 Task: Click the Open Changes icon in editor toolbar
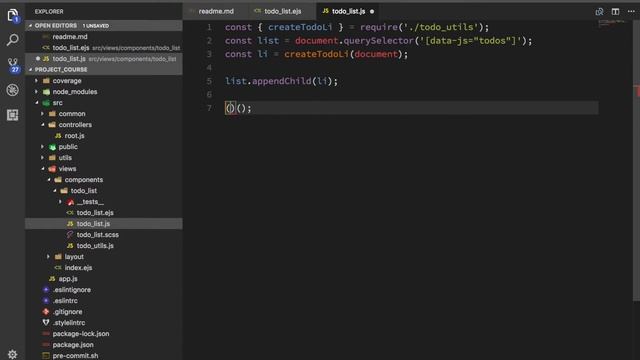599,11
